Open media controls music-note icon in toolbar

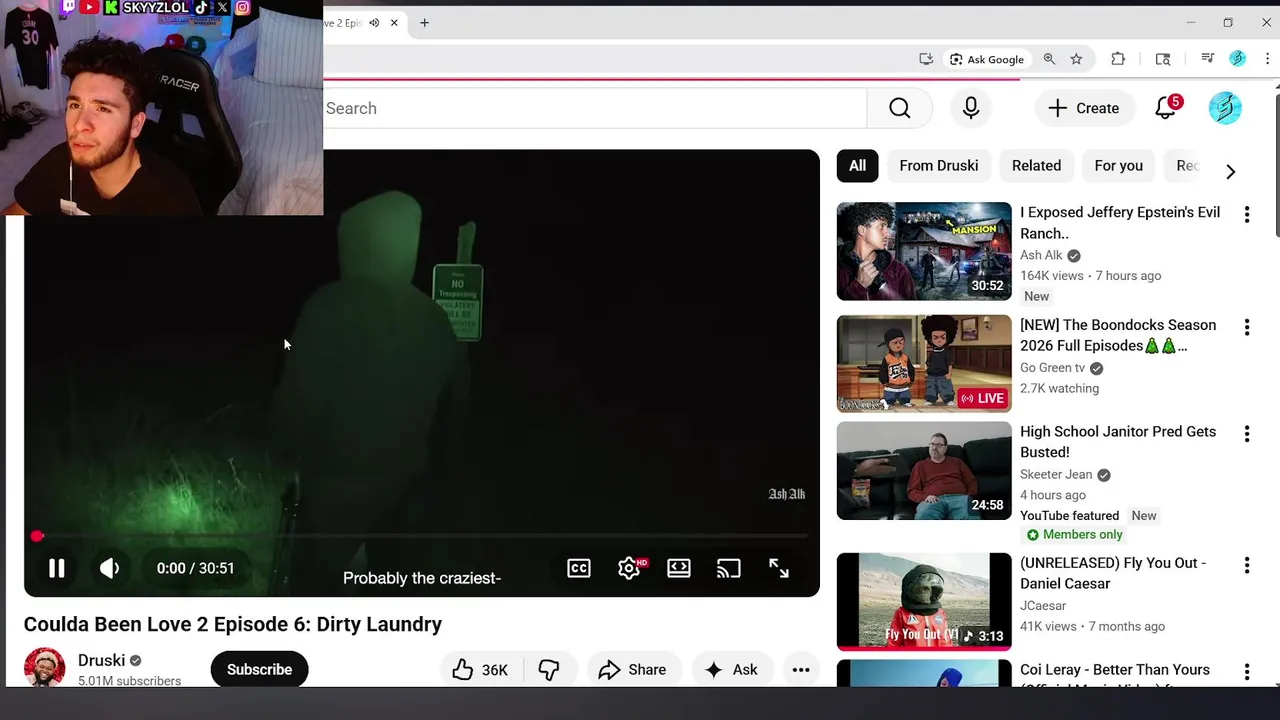(x=1208, y=59)
